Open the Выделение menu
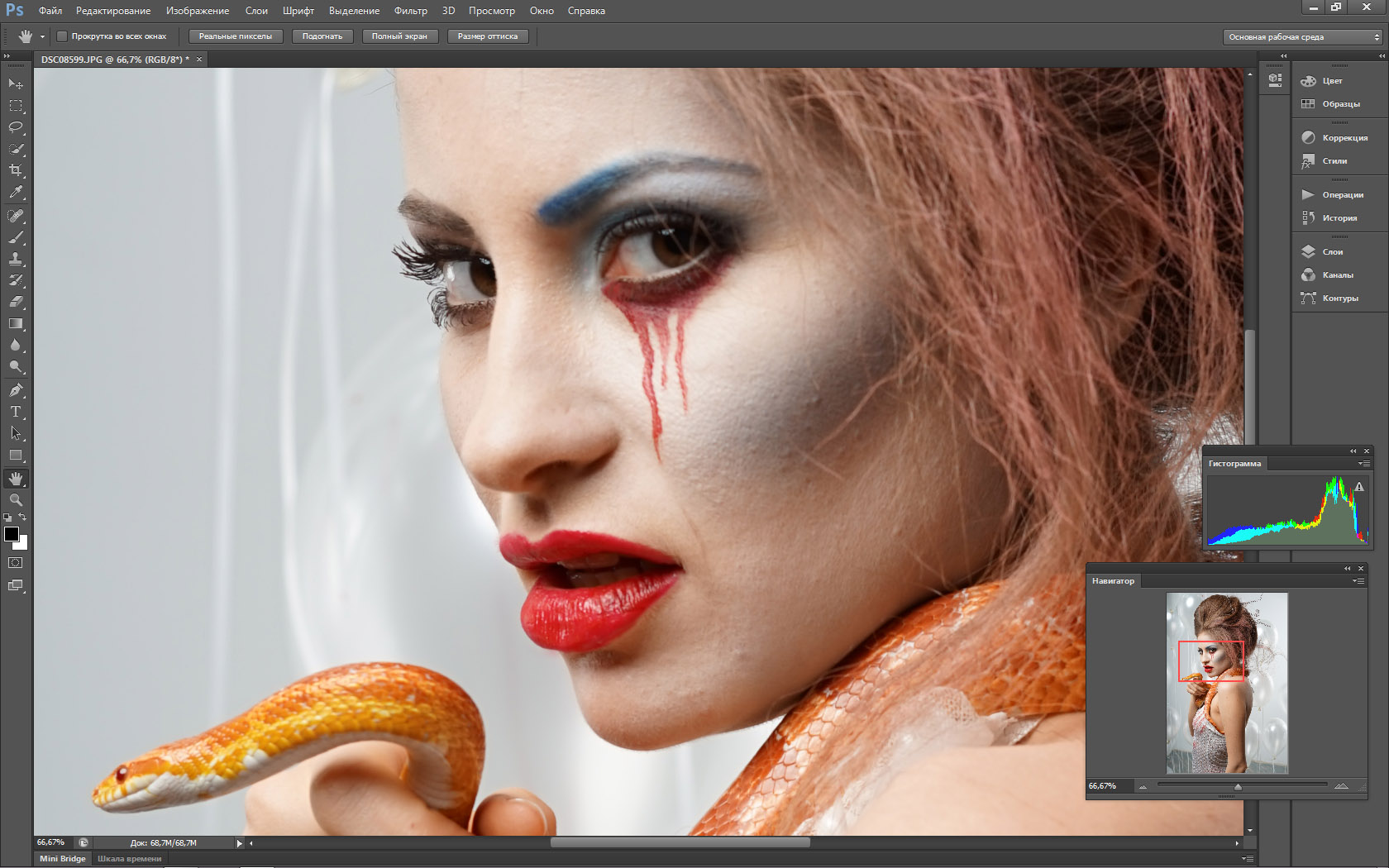The width and height of the screenshot is (1389, 868). (x=355, y=11)
